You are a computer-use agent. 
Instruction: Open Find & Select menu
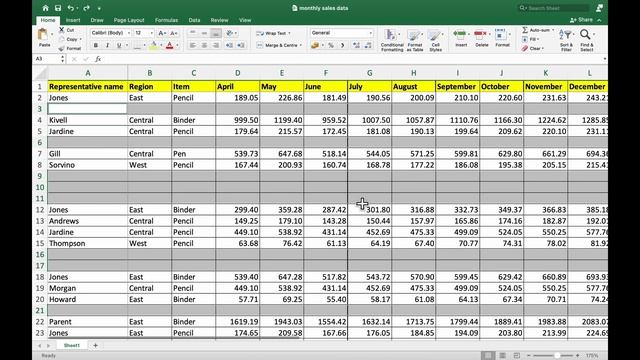click(587, 40)
